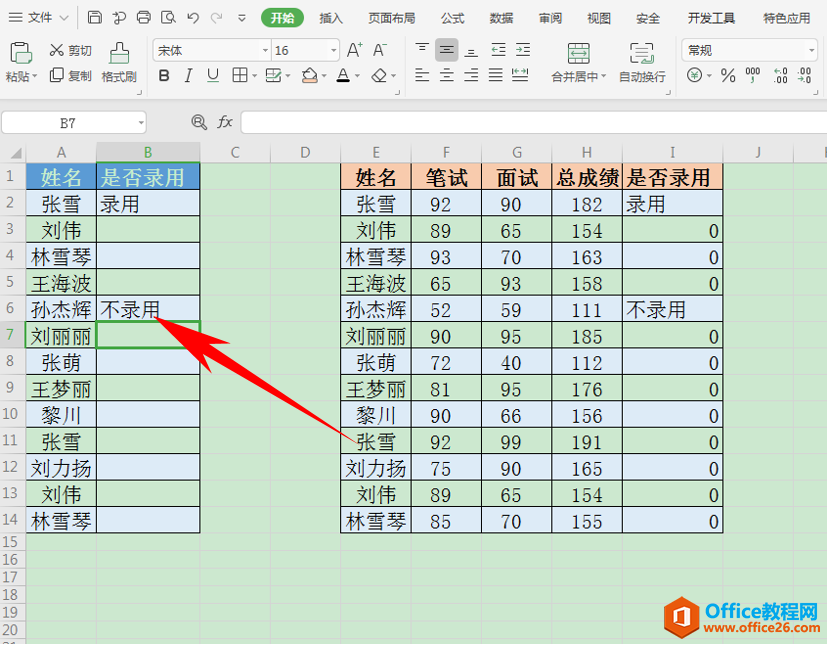
Task: Toggle bold formatting
Action: (x=164, y=76)
